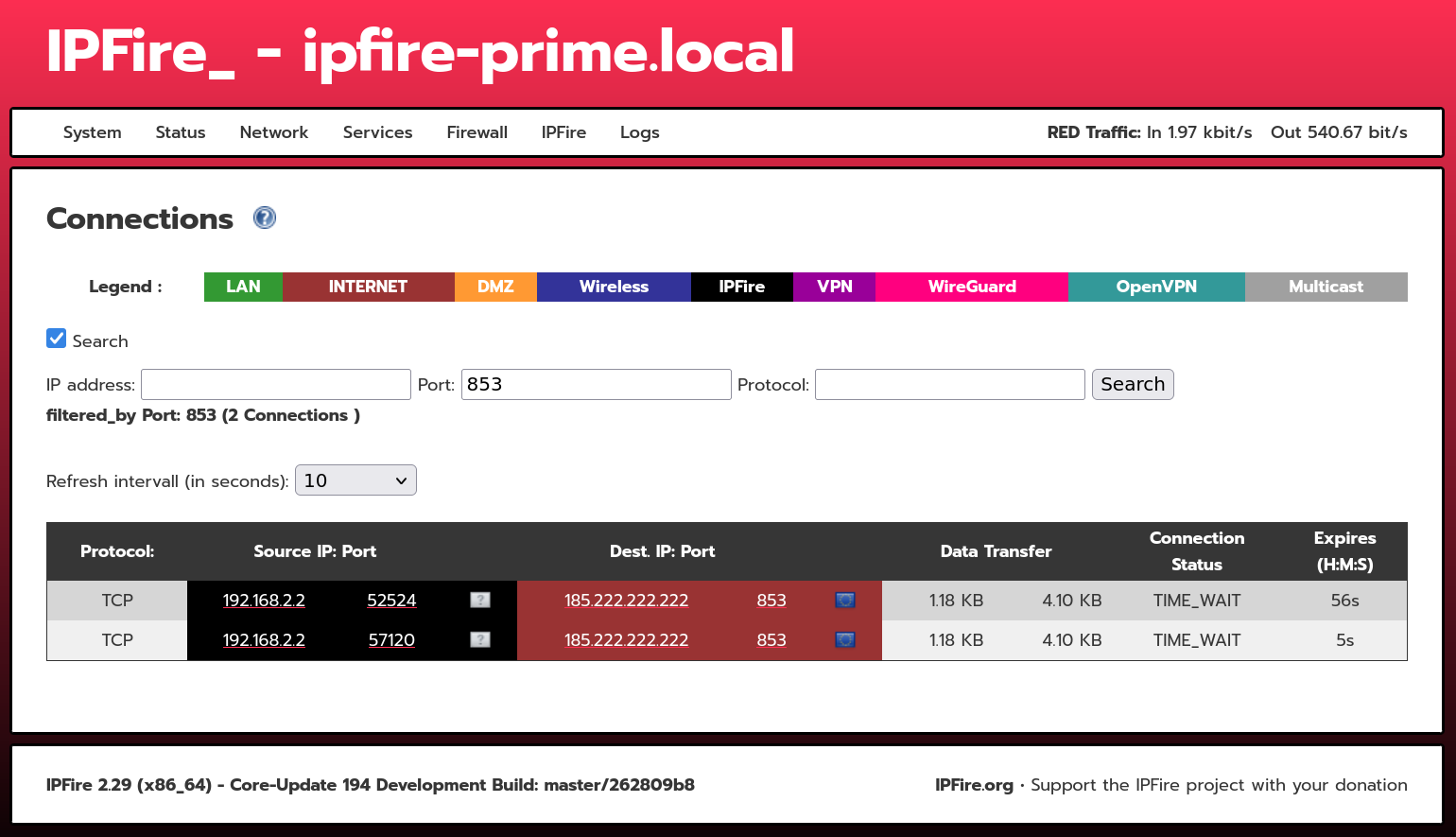
Task: Click the LAN legend color swatch
Action: click(243, 287)
